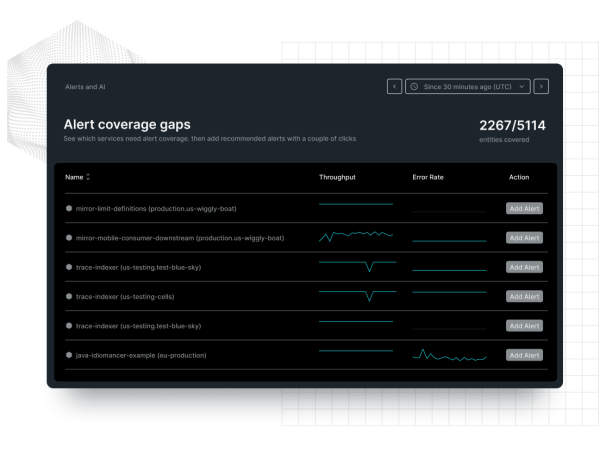Image resolution: width=600 pixels, height=454 pixels.
Task: Click throughput sparkline for mirror-mobile-consumer-downstream
Action: coord(356,237)
